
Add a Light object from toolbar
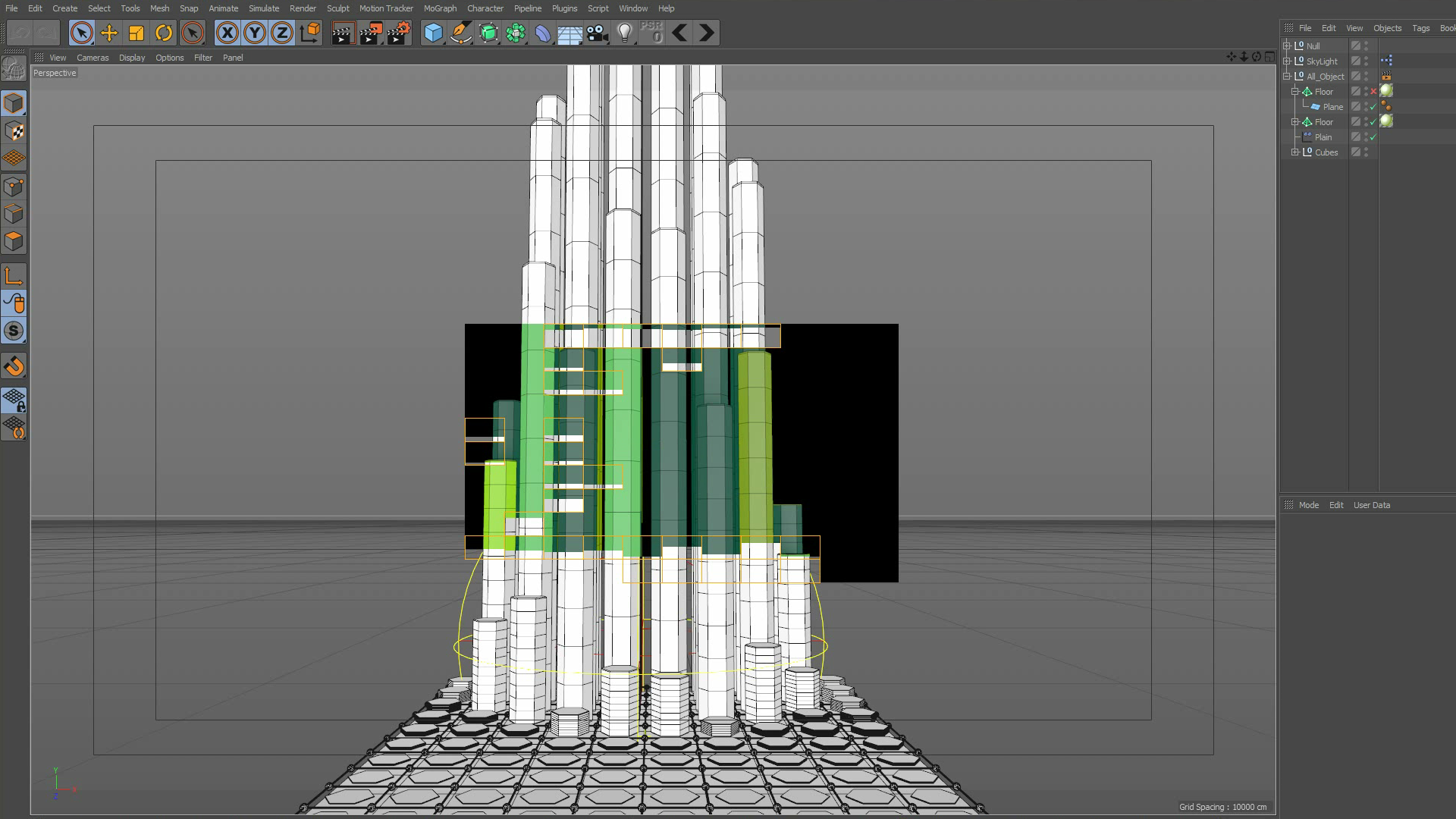[624, 33]
